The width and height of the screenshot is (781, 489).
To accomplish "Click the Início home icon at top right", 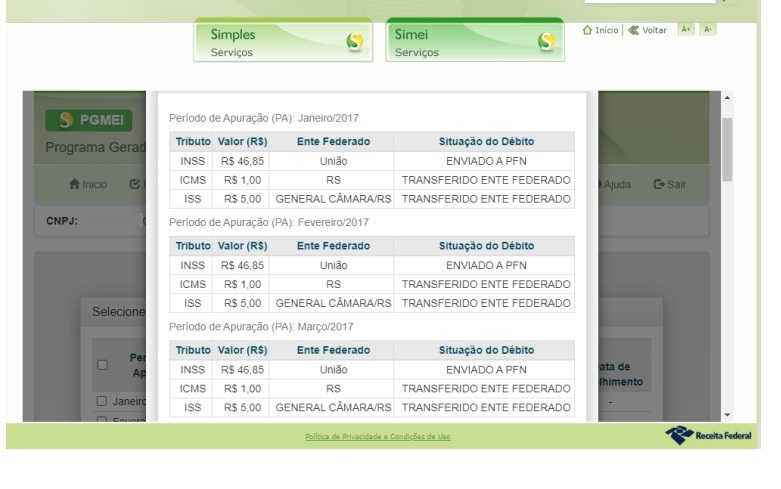I will point(588,30).
